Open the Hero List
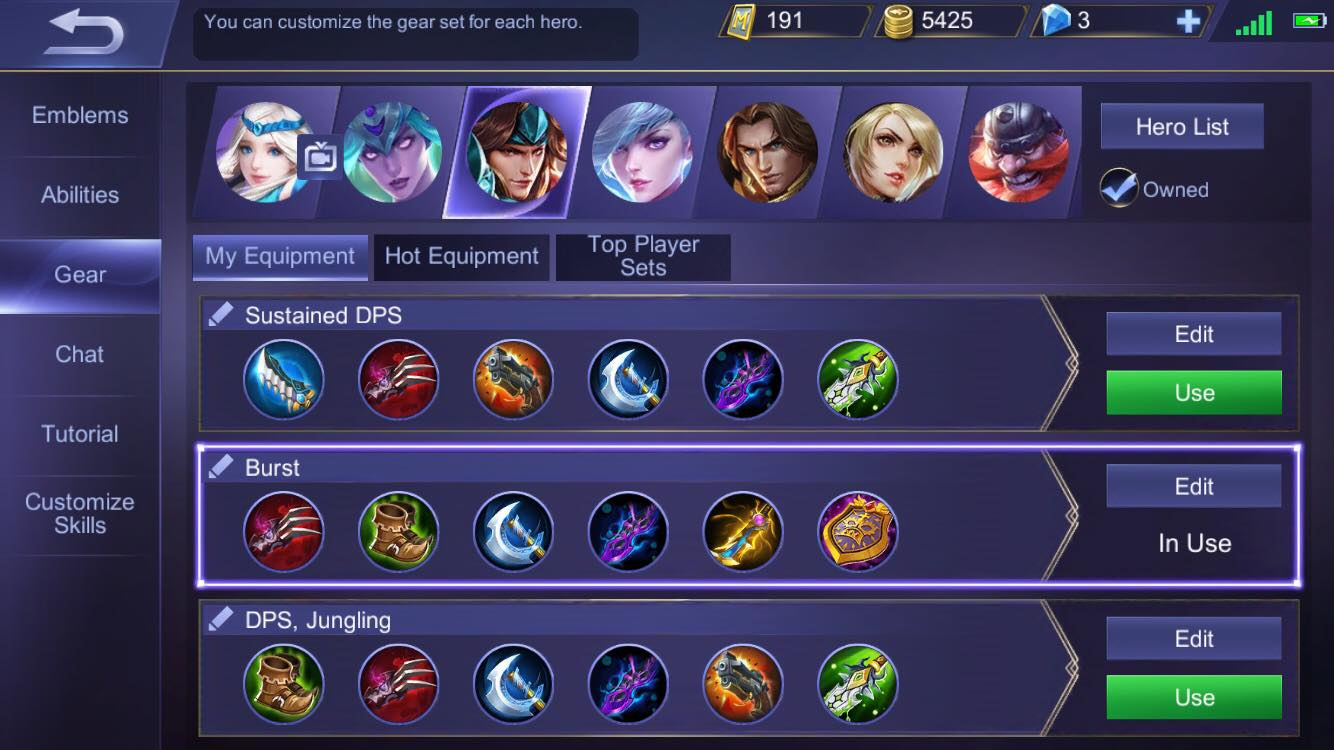 1182,127
